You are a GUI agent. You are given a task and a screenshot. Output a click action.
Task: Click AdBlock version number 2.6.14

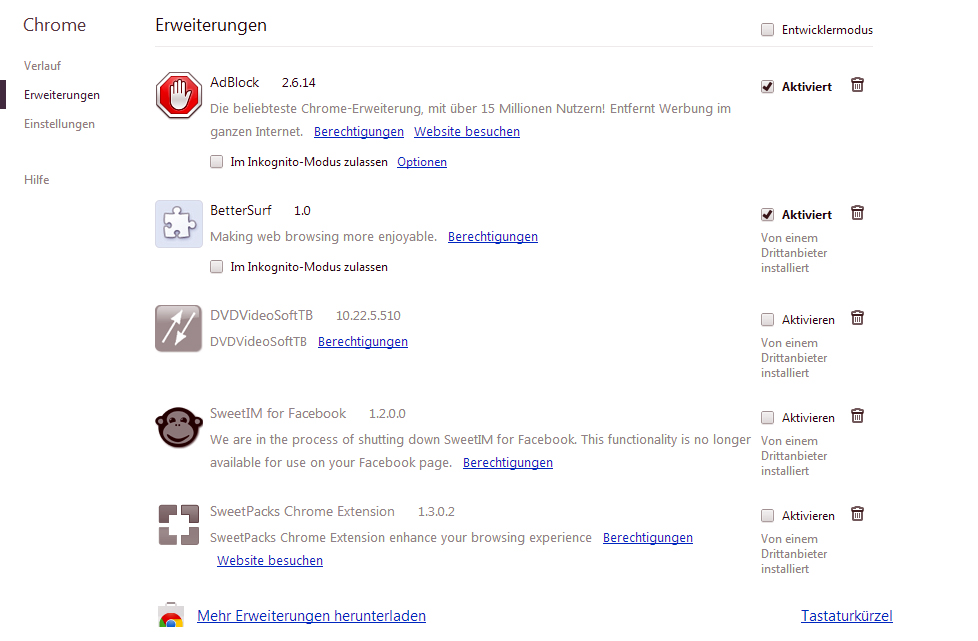[298, 82]
